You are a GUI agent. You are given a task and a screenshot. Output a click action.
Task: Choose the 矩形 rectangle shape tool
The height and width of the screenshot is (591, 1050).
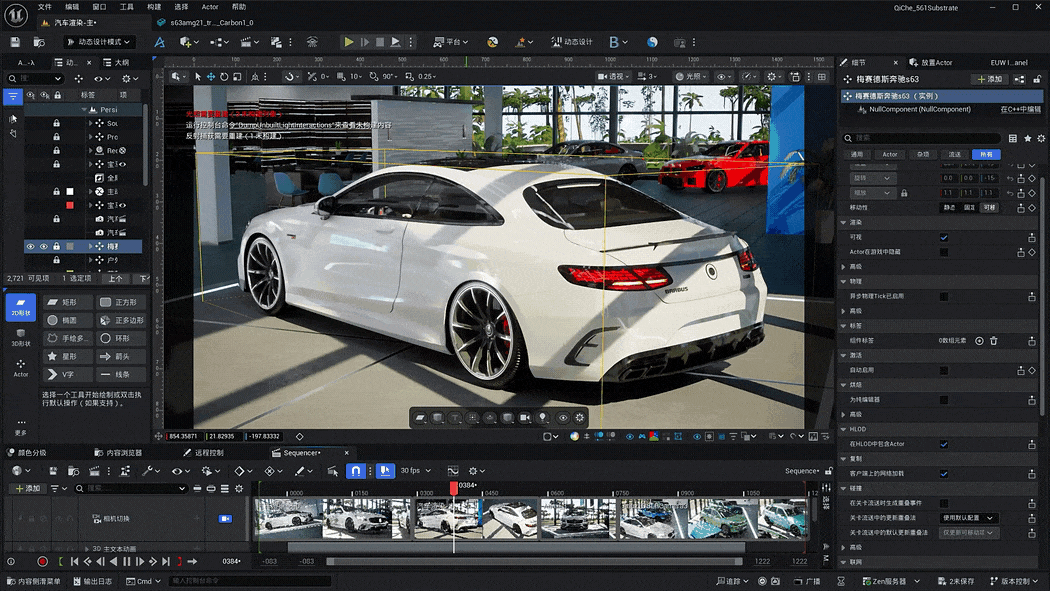(68, 303)
